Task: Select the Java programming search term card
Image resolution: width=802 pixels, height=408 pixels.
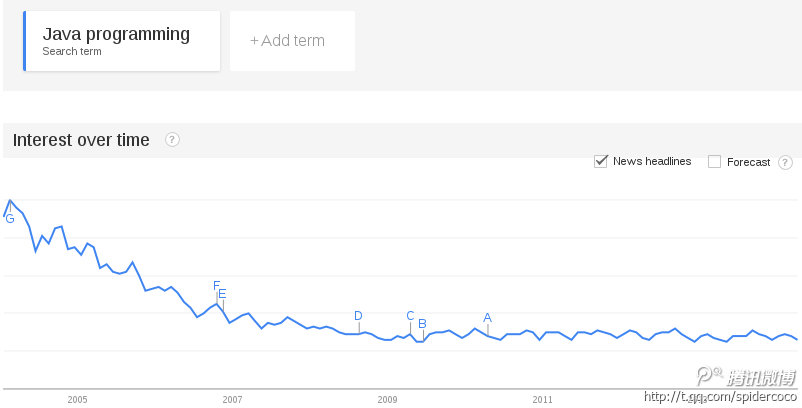Action: [x=122, y=41]
